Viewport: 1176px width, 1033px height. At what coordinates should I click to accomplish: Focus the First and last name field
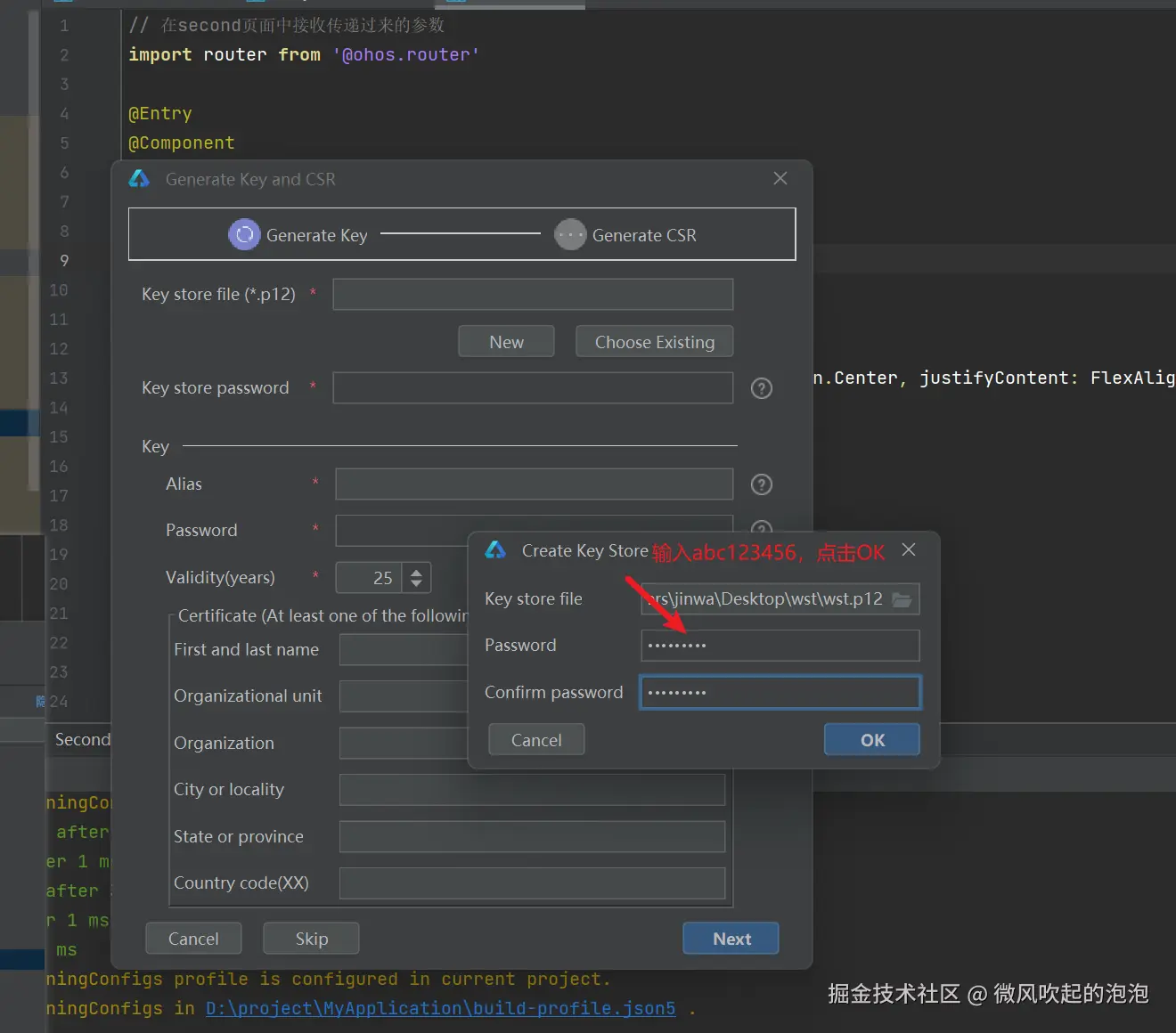pyautogui.click(x=404, y=650)
